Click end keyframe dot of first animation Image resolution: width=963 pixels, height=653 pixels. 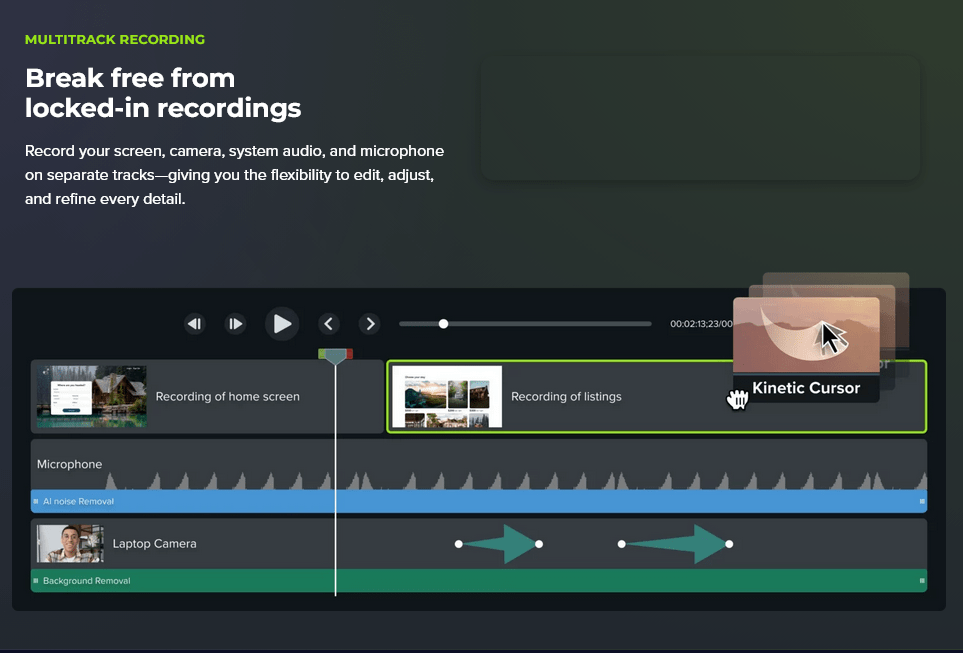coord(539,544)
